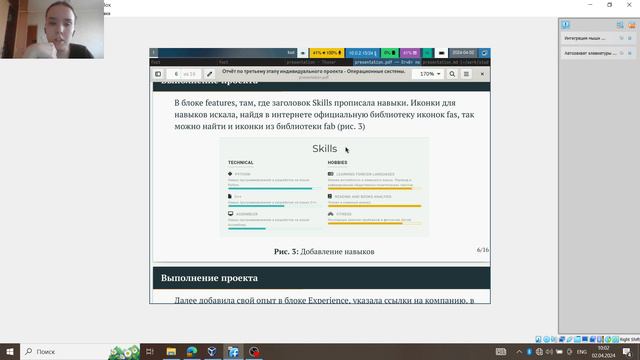
Task: Open search in the PDF viewer
Action: tap(452, 74)
